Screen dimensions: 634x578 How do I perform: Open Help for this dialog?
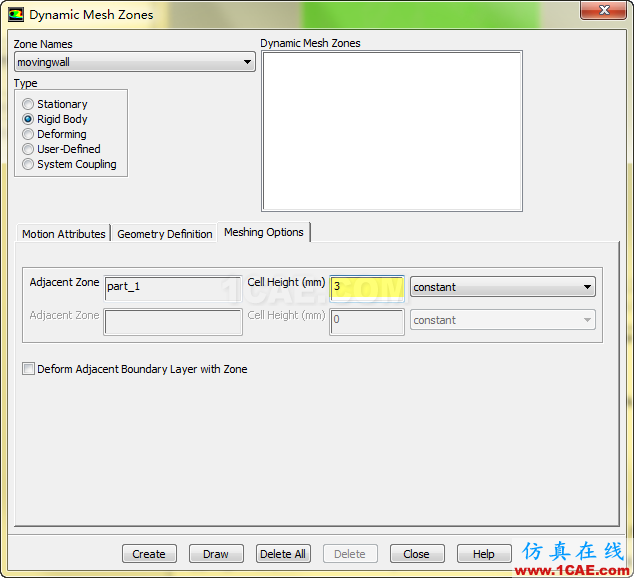pyautogui.click(x=484, y=554)
